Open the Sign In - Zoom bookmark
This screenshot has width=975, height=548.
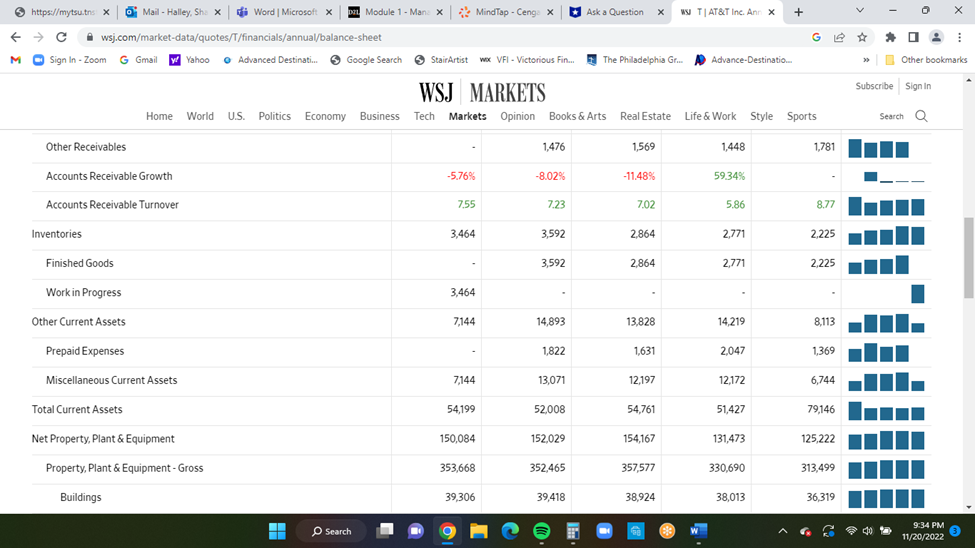(70, 60)
